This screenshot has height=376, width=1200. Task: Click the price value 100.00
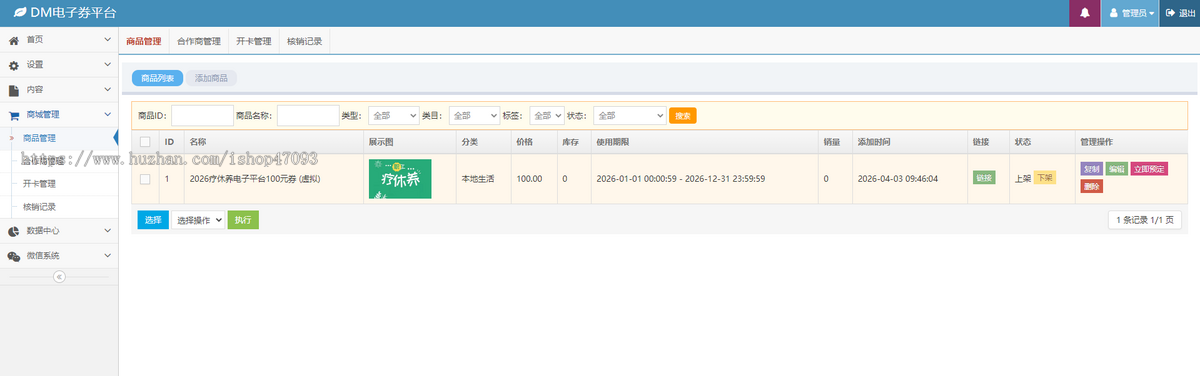tap(529, 179)
